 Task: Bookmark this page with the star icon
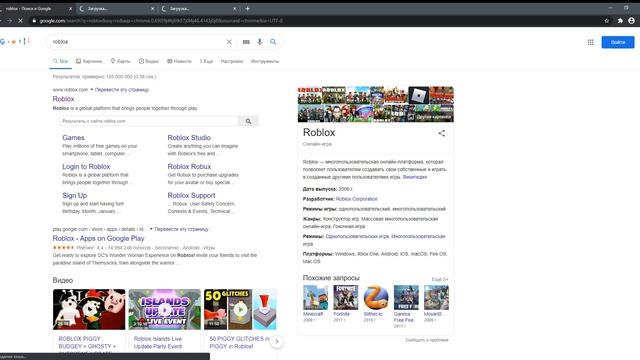pyautogui.click(x=607, y=20)
